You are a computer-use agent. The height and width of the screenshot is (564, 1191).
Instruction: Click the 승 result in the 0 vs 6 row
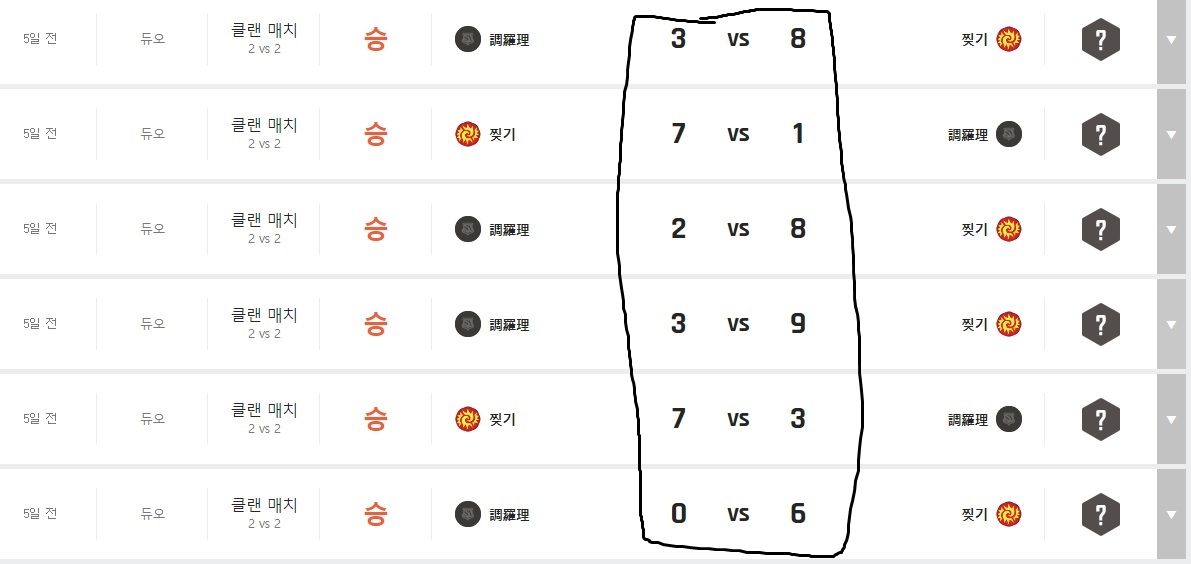pos(375,514)
